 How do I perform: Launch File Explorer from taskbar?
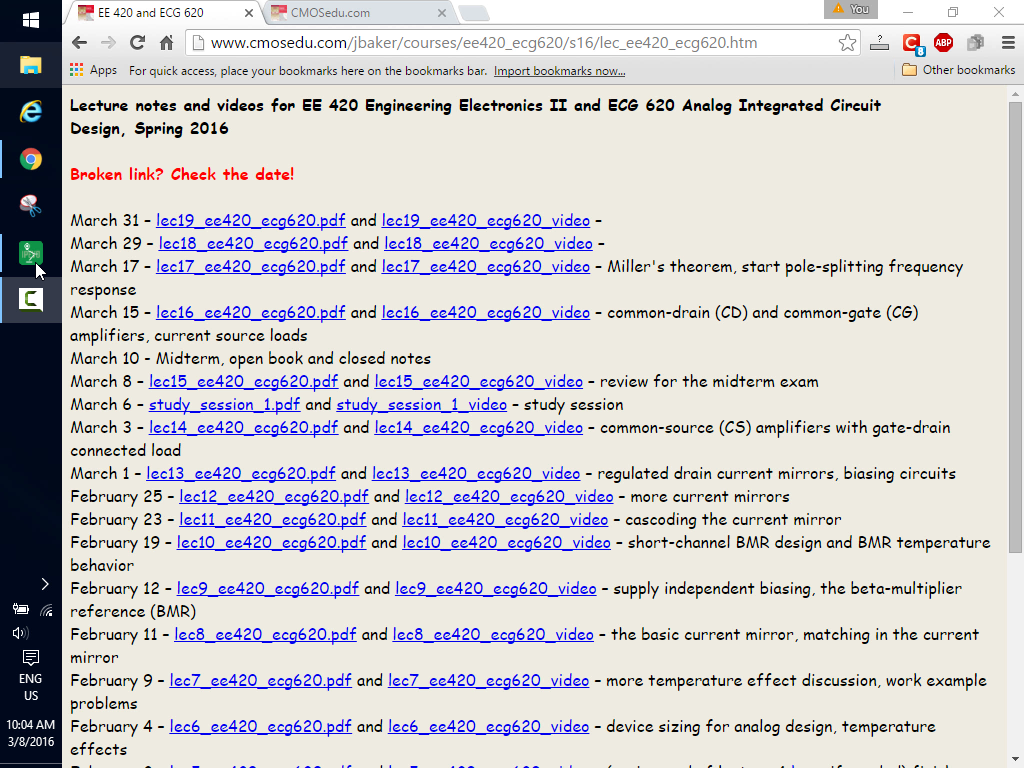click(x=31, y=65)
